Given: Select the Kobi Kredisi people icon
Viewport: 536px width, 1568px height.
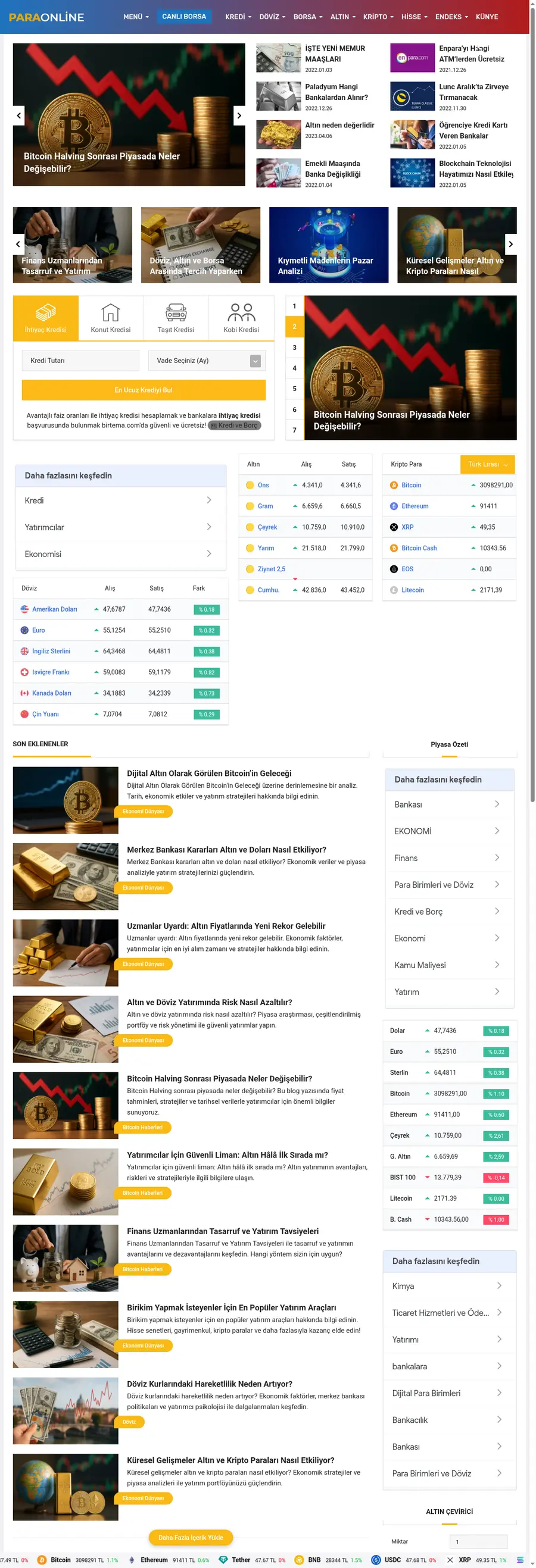Looking at the screenshot, I should pyautogui.click(x=241, y=313).
